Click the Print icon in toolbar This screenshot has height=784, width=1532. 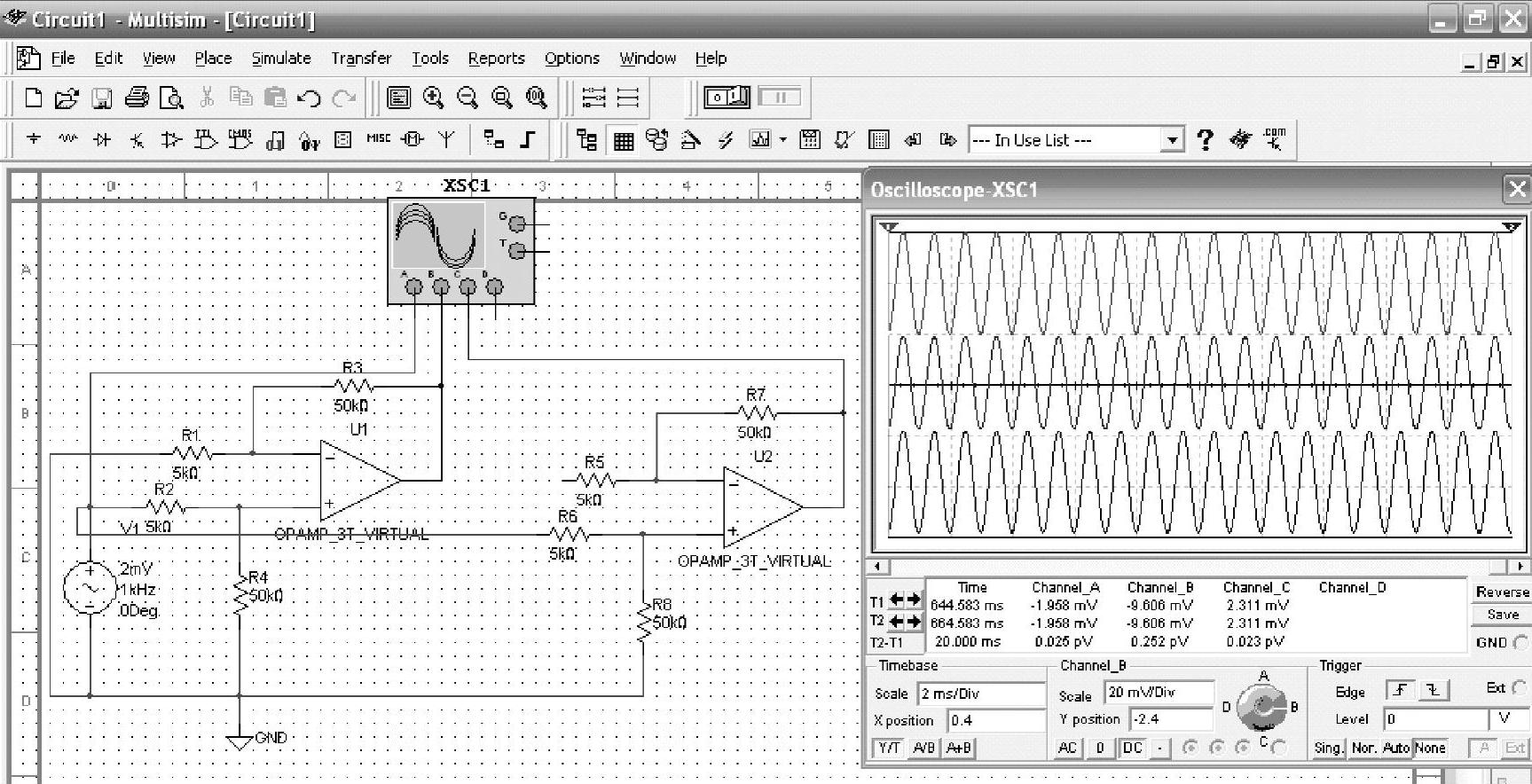(x=137, y=98)
